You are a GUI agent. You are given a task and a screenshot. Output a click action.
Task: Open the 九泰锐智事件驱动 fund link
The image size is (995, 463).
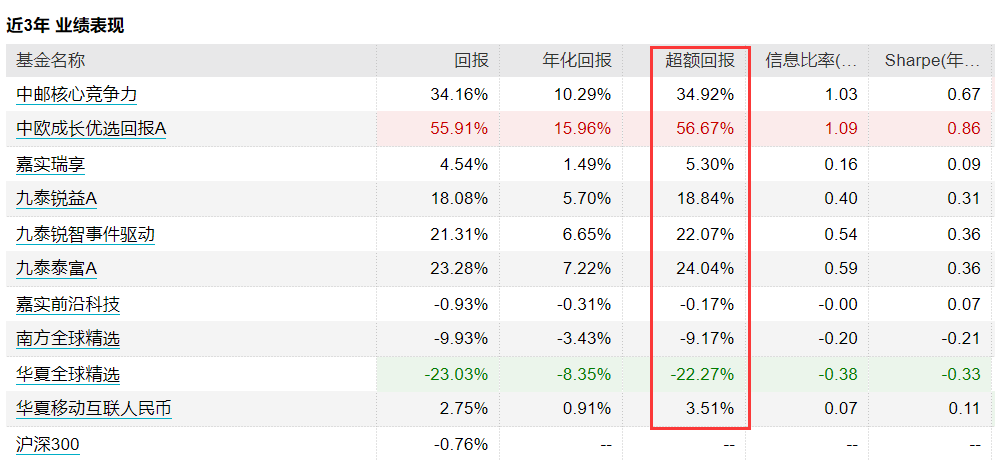pos(85,235)
